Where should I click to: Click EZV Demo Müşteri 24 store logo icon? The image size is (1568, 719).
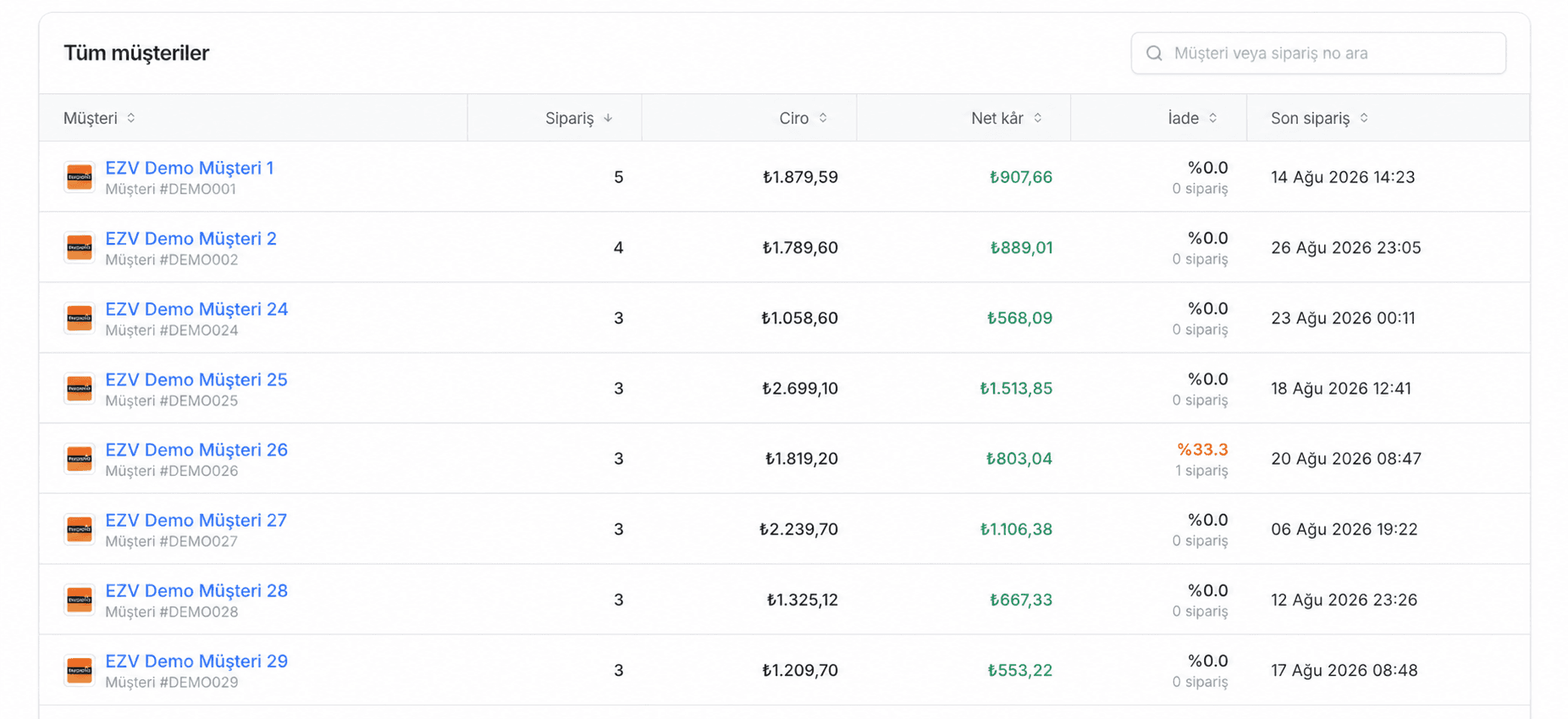click(80, 318)
